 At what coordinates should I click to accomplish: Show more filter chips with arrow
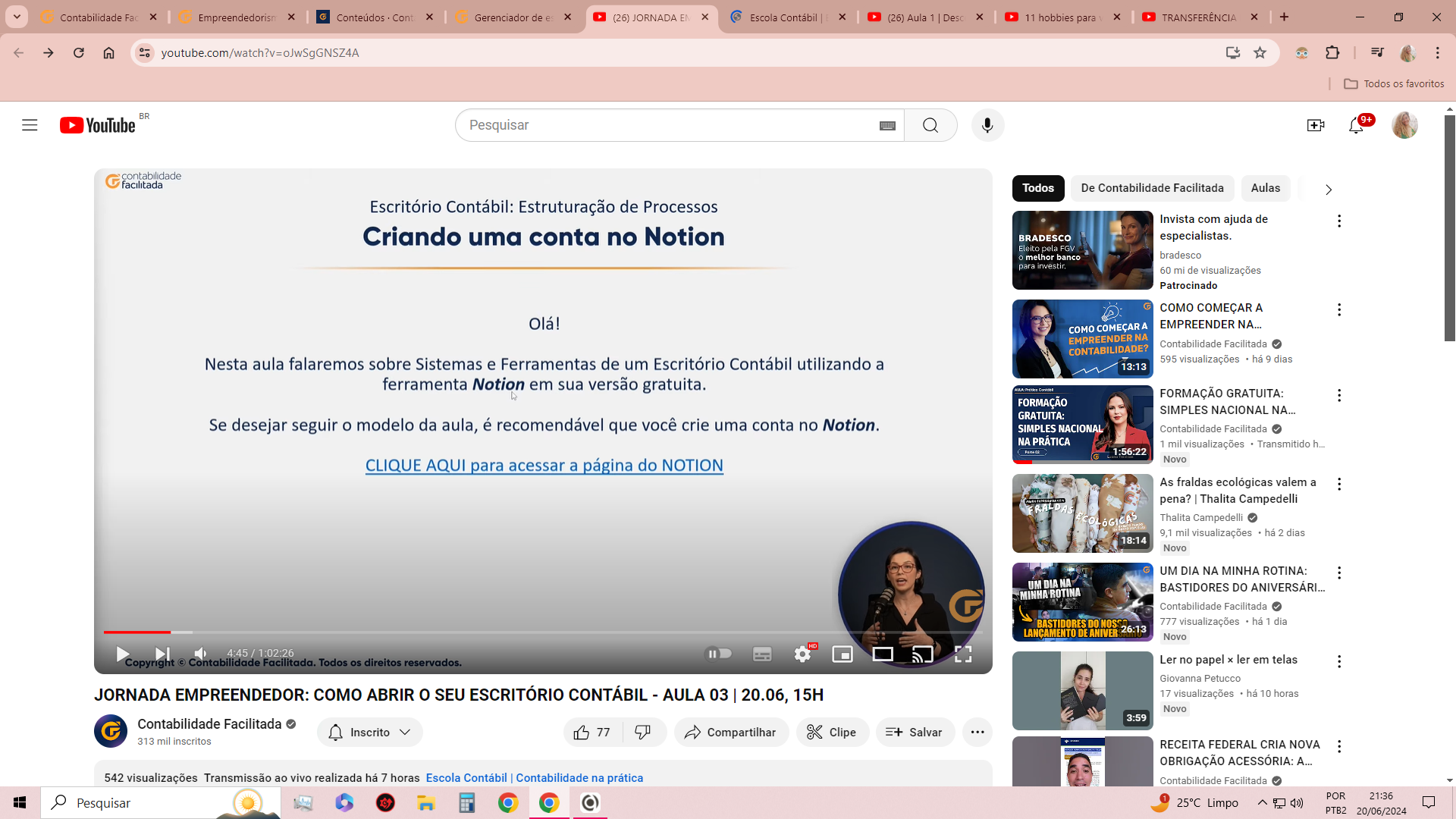(x=1328, y=190)
